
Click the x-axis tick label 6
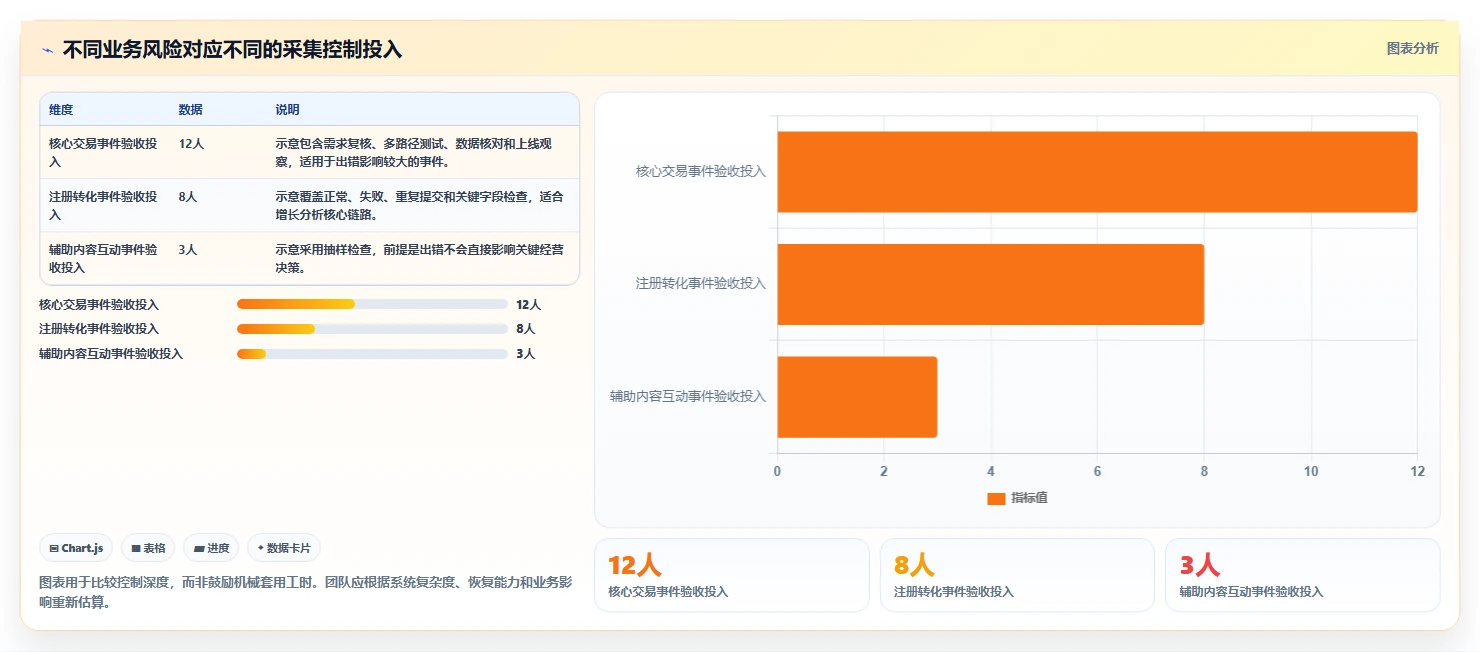coord(1097,472)
